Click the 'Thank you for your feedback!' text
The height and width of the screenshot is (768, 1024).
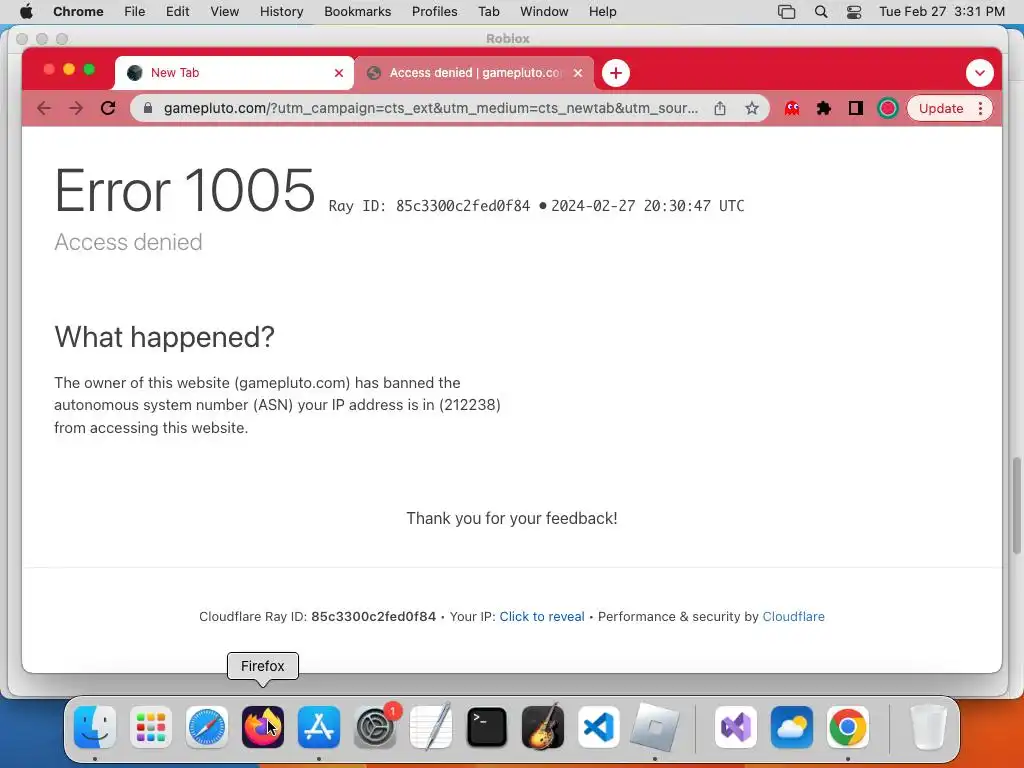pos(512,519)
